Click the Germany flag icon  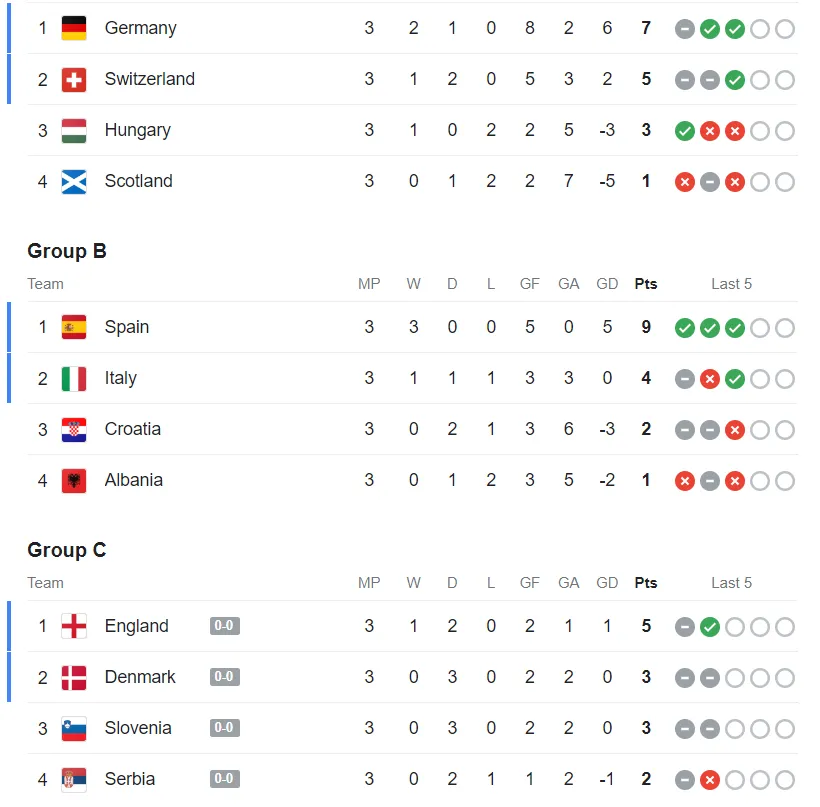(74, 28)
